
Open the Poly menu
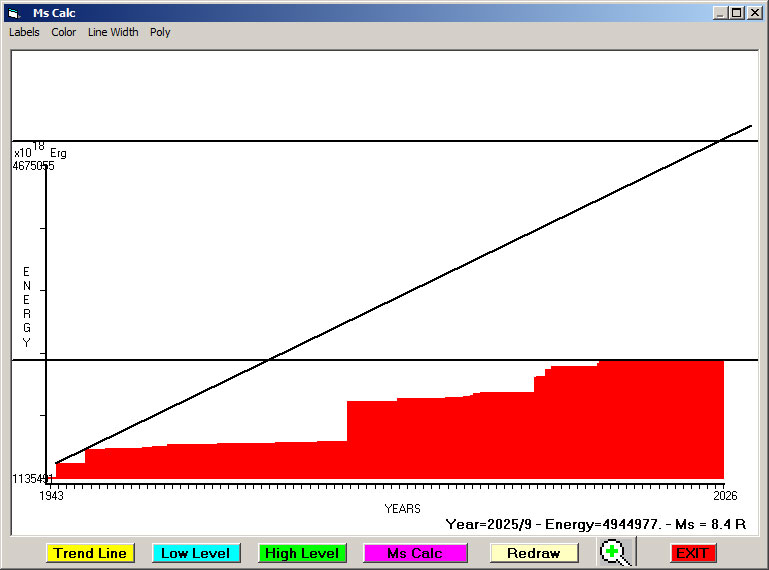pos(160,32)
